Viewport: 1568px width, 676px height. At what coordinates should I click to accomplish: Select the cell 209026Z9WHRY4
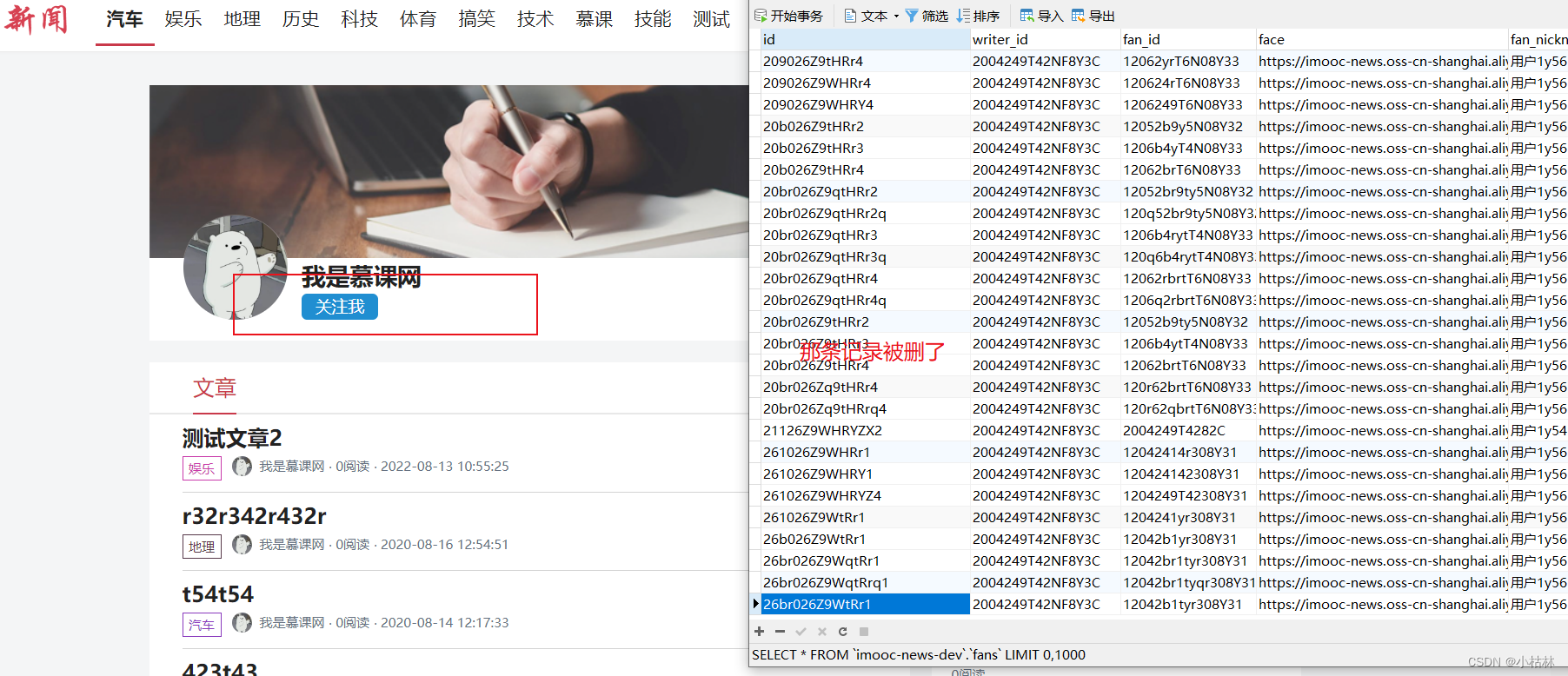[x=865, y=104]
